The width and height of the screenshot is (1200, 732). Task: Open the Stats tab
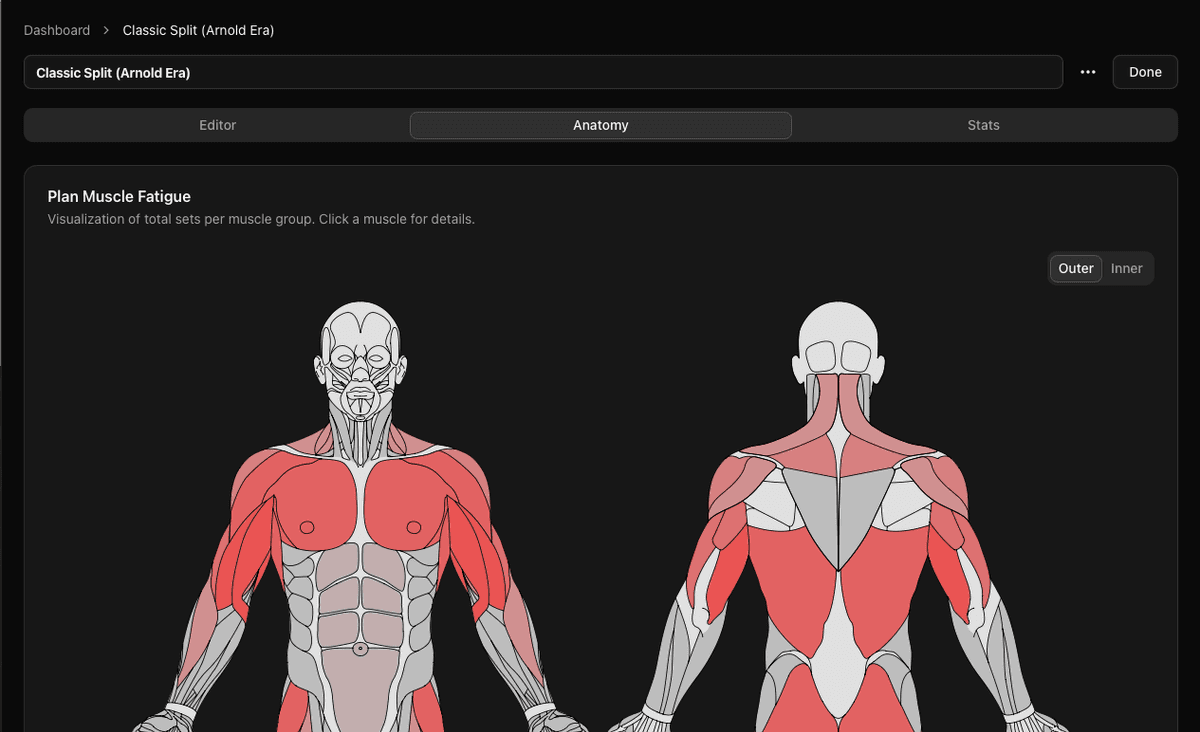tap(983, 125)
